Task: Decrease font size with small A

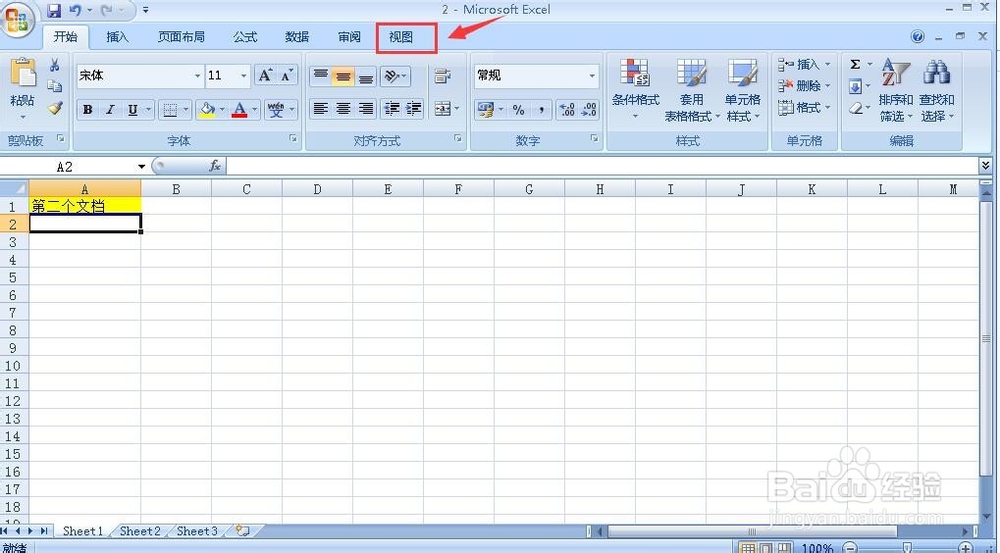Action: pos(286,75)
